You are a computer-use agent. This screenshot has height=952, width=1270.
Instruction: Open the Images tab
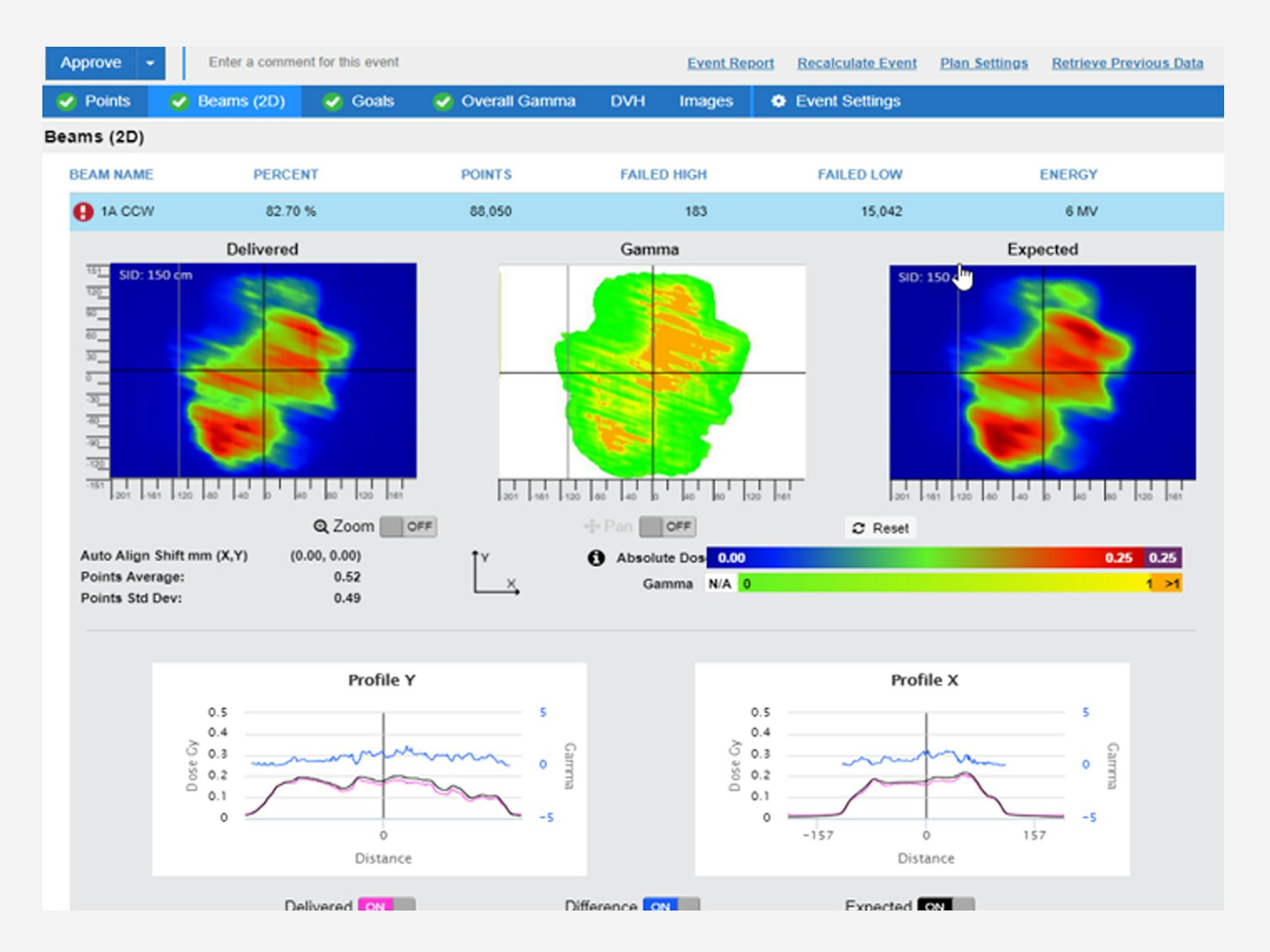point(706,101)
